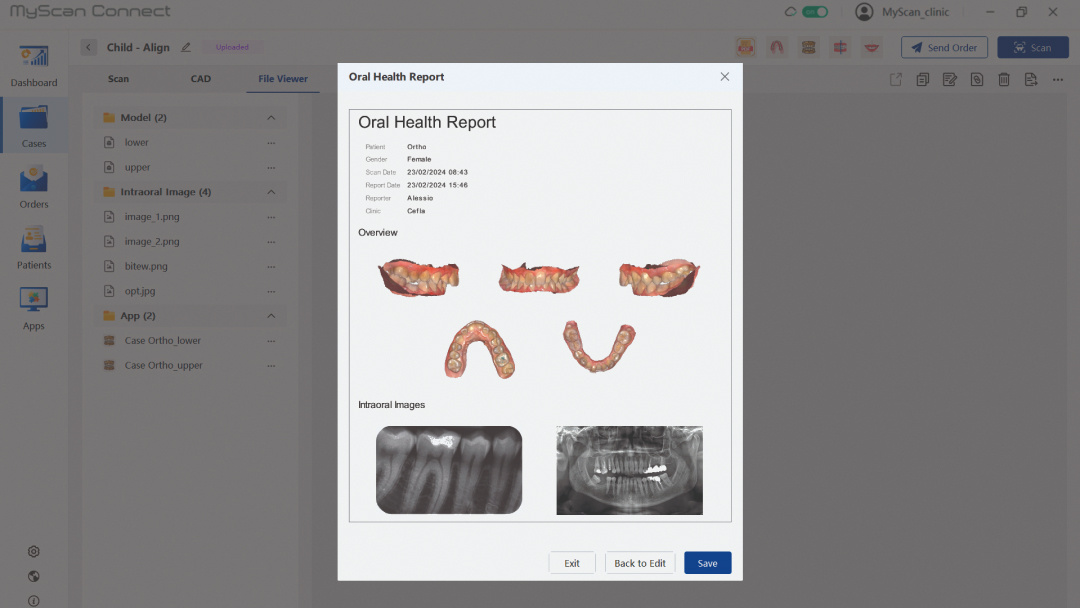Save the Oral Health Report
Image resolution: width=1080 pixels, height=608 pixels.
(707, 562)
